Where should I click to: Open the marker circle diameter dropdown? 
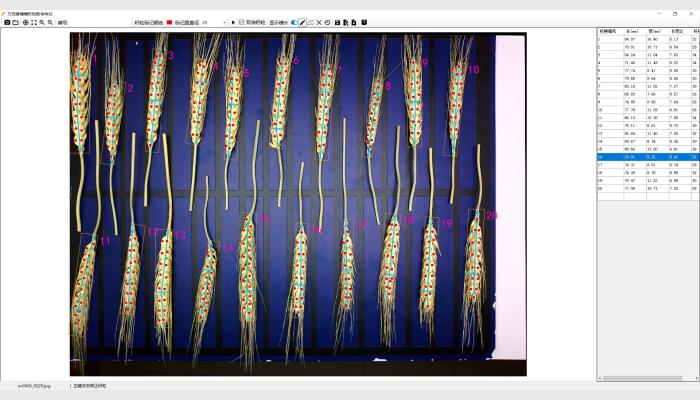pos(224,22)
